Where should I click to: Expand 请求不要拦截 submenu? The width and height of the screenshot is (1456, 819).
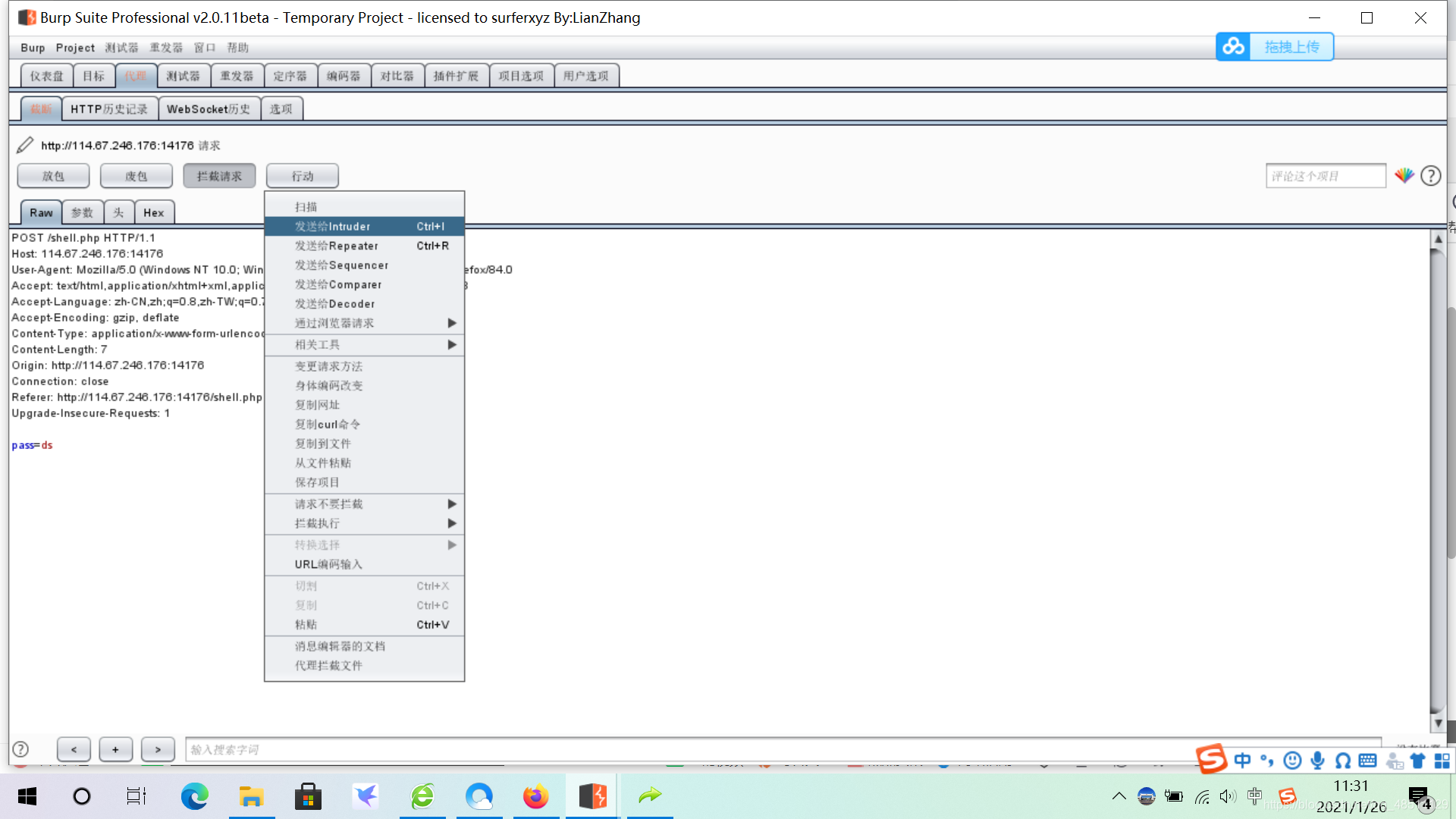pos(364,504)
